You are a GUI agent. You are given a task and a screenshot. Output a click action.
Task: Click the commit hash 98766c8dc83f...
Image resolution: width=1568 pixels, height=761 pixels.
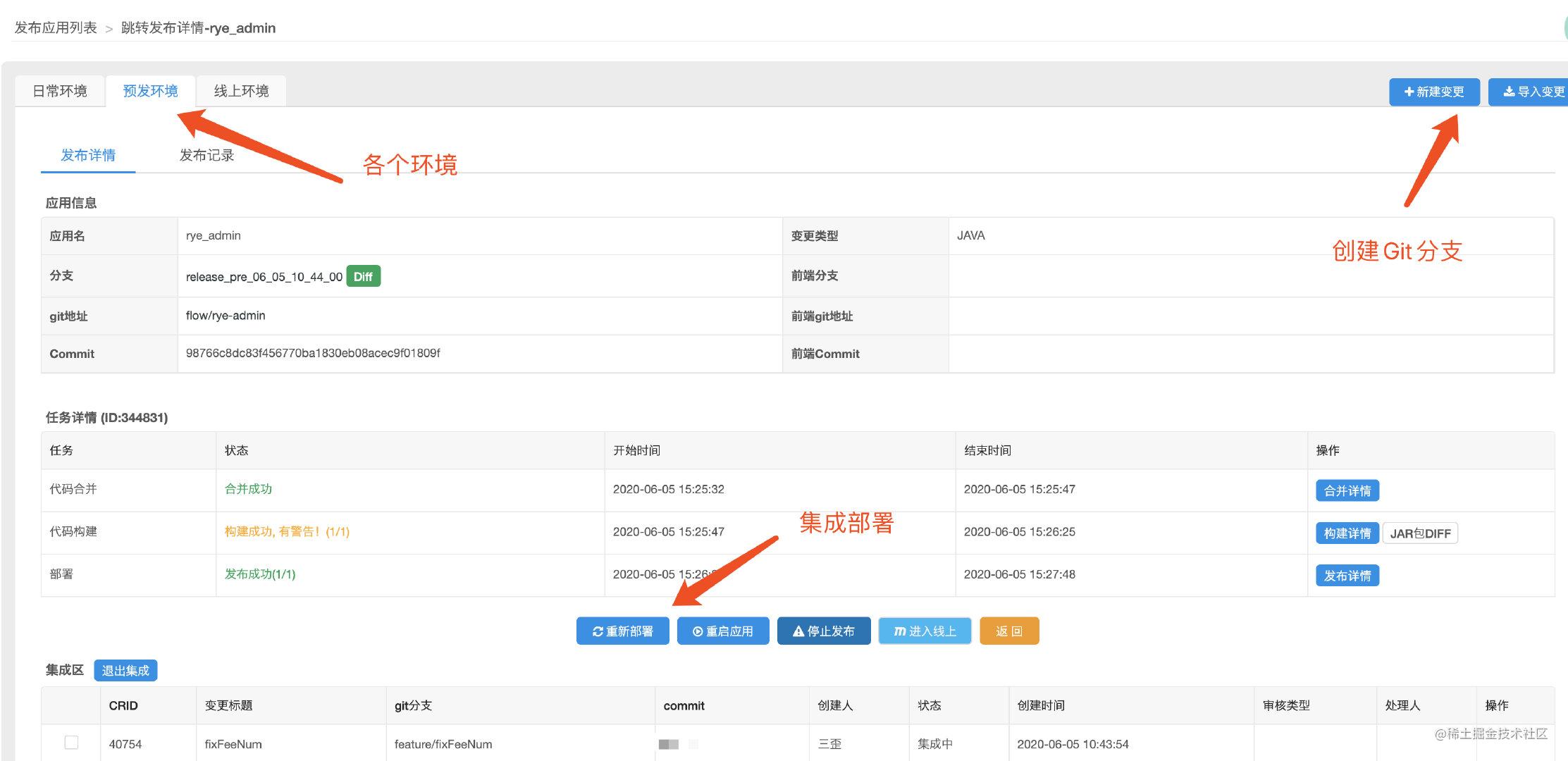[x=313, y=353]
